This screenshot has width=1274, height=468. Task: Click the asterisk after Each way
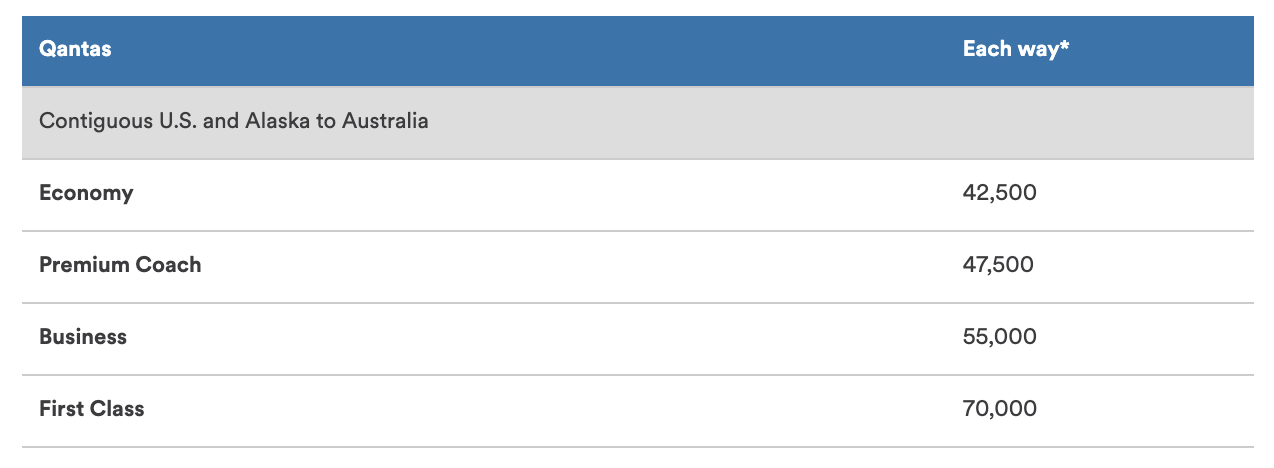coord(1064,45)
